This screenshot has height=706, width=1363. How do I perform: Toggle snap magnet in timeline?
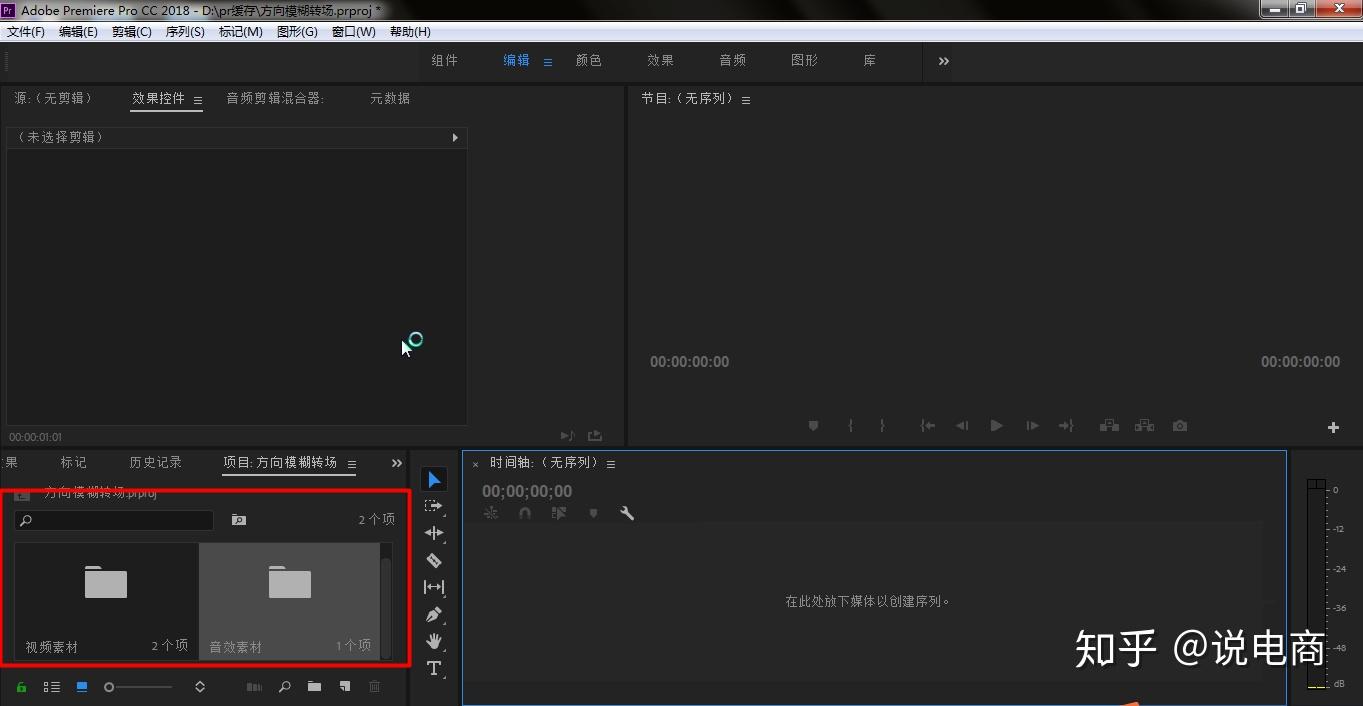coord(525,513)
